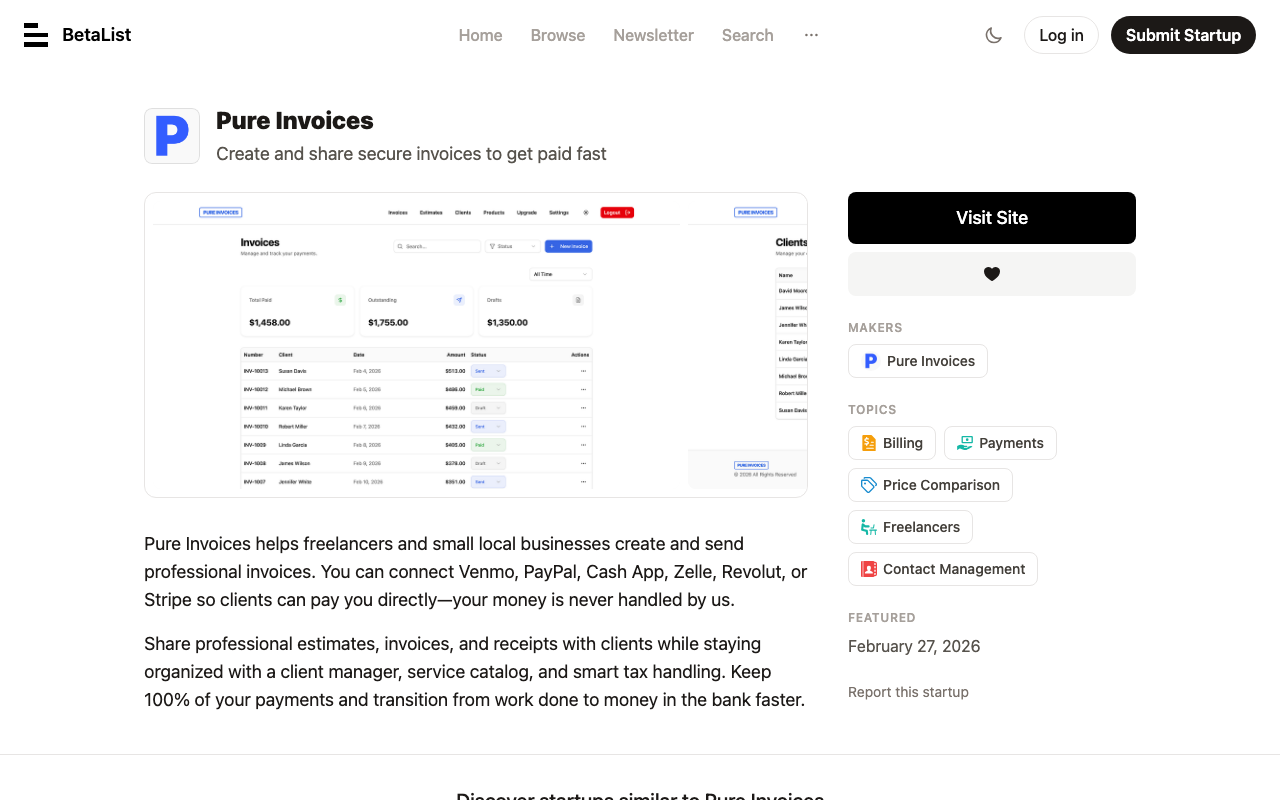Click the New Invoice button in screenshot
Screen dimensions: 1280x800
[x=568, y=246]
